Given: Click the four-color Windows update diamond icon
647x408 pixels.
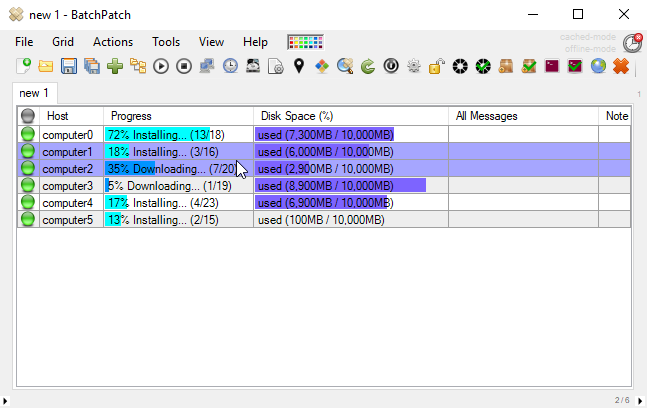Looking at the screenshot, I should (322, 66).
